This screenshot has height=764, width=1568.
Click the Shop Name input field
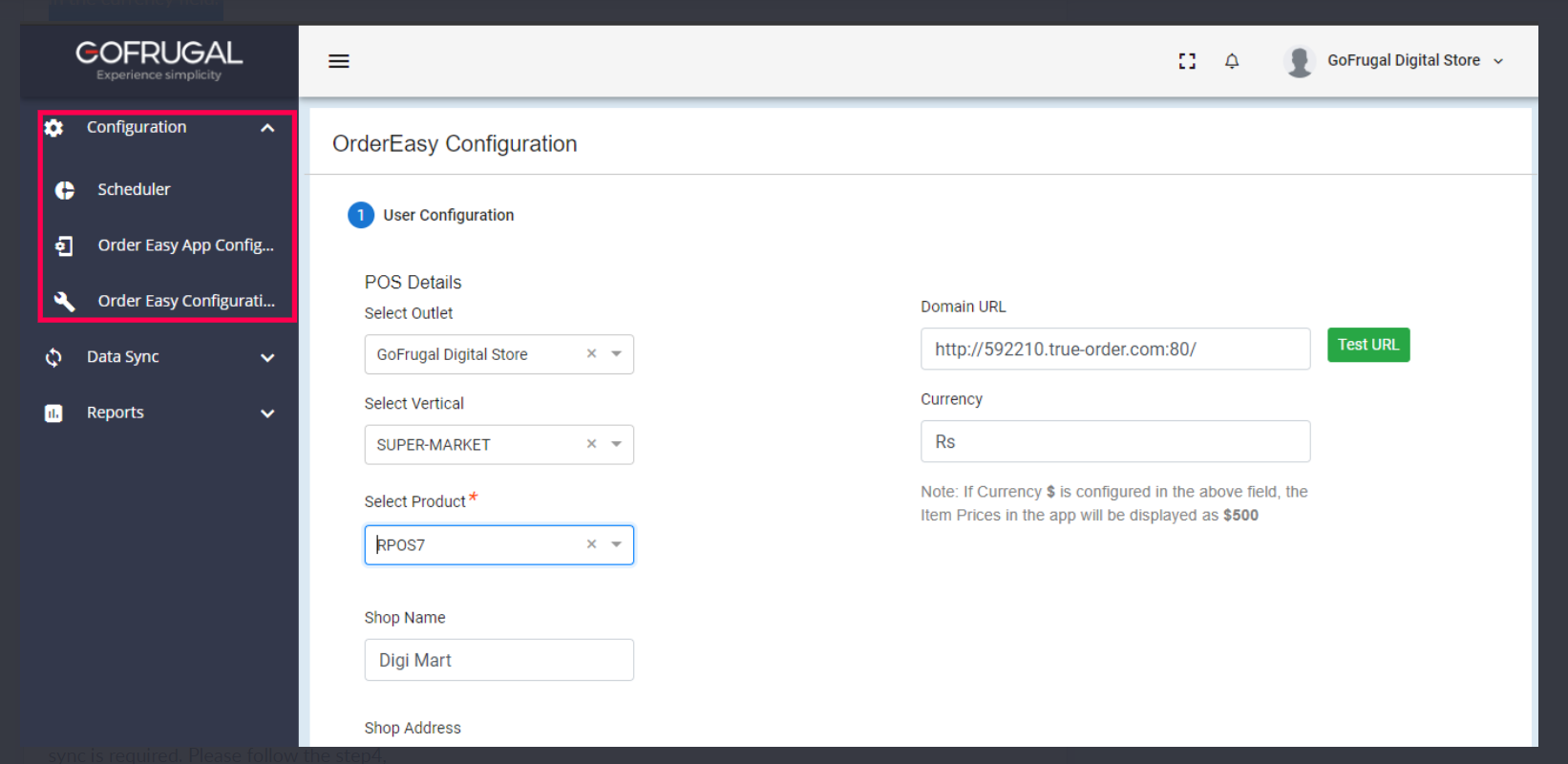coord(498,660)
